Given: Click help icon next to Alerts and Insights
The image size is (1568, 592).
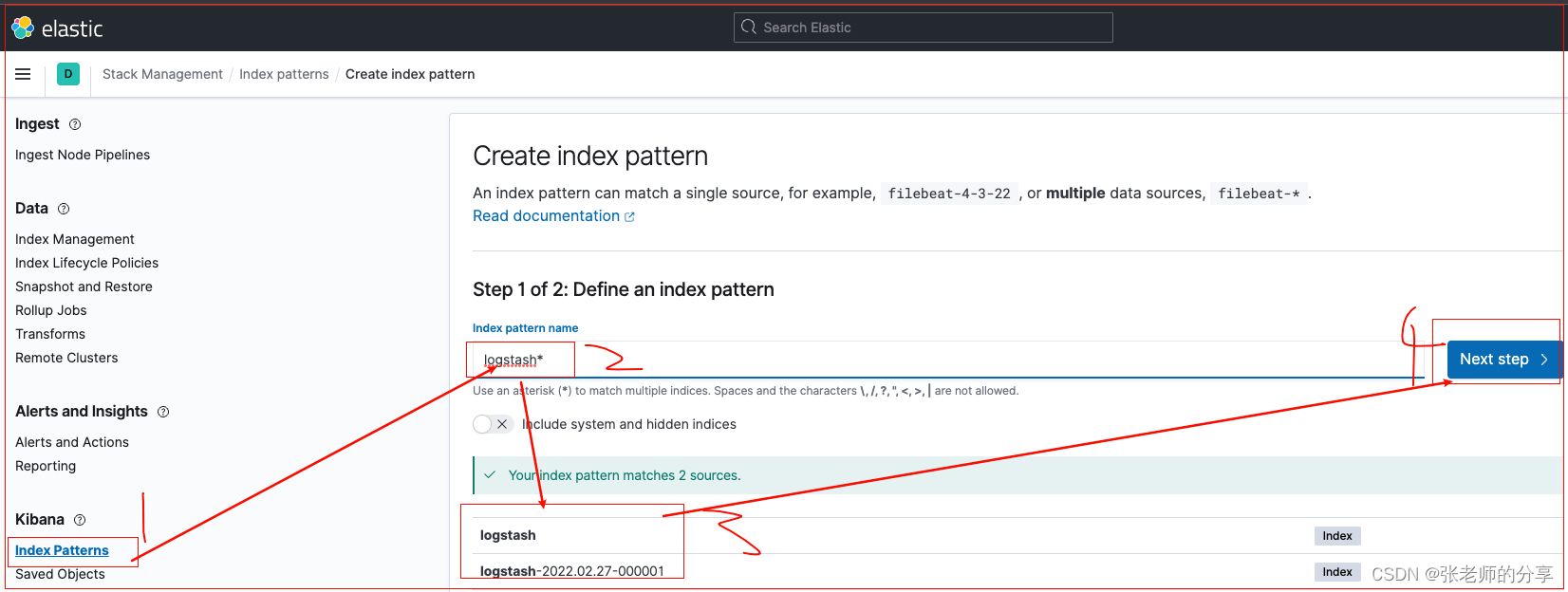Looking at the screenshot, I should pos(163,412).
